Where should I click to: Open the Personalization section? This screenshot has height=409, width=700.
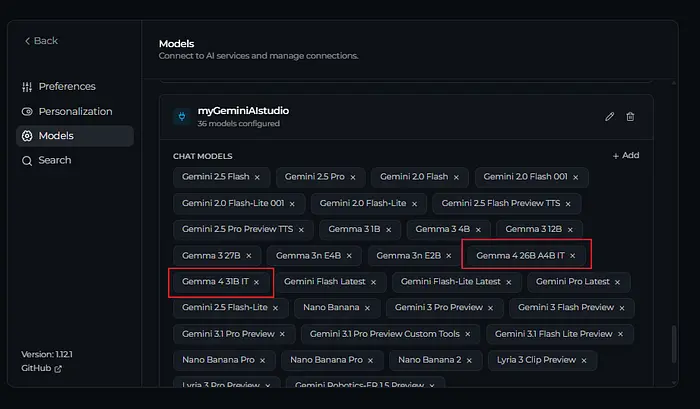74,111
